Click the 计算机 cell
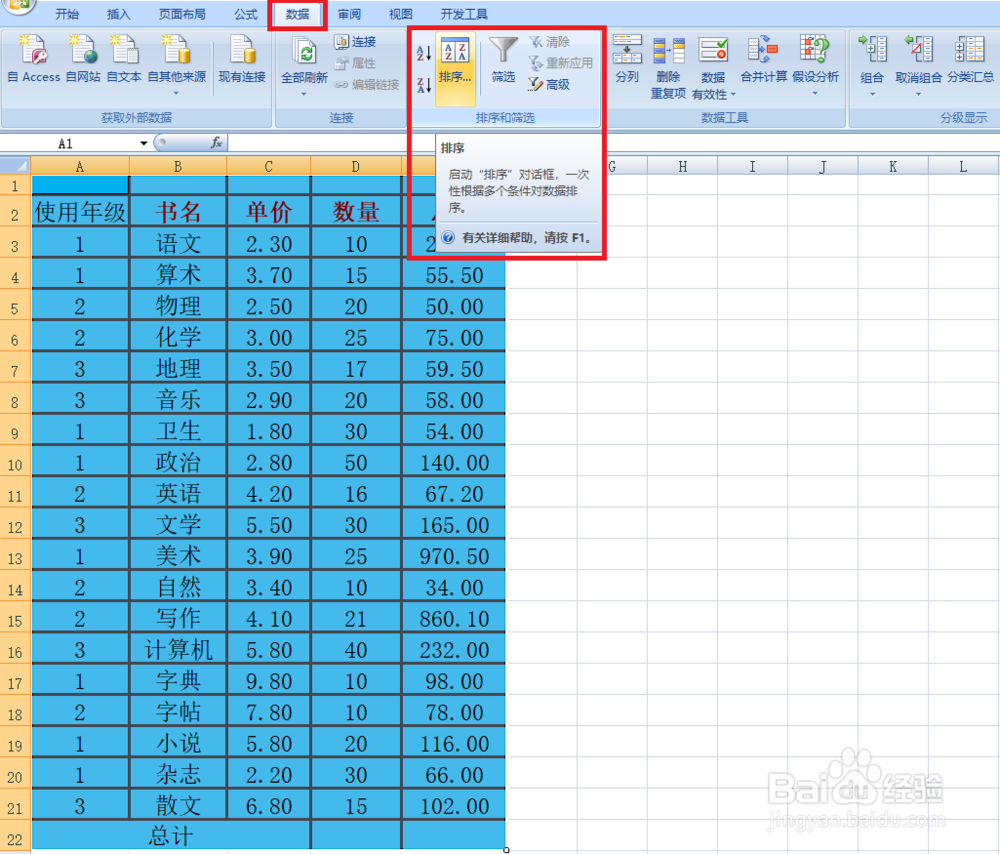Viewport: 1000px width, 854px height. click(x=178, y=649)
